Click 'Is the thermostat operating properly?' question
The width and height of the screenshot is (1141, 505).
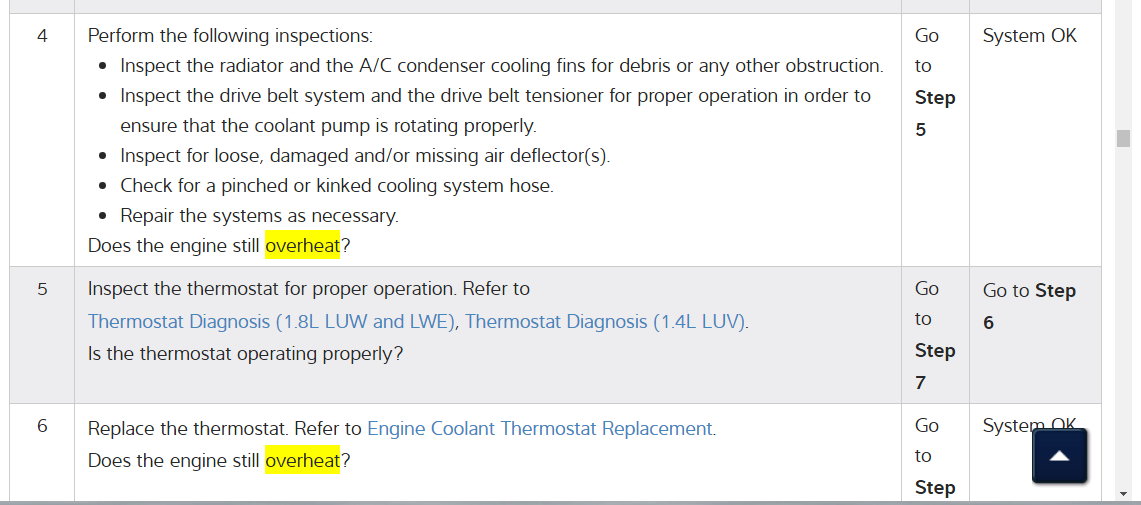245,354
